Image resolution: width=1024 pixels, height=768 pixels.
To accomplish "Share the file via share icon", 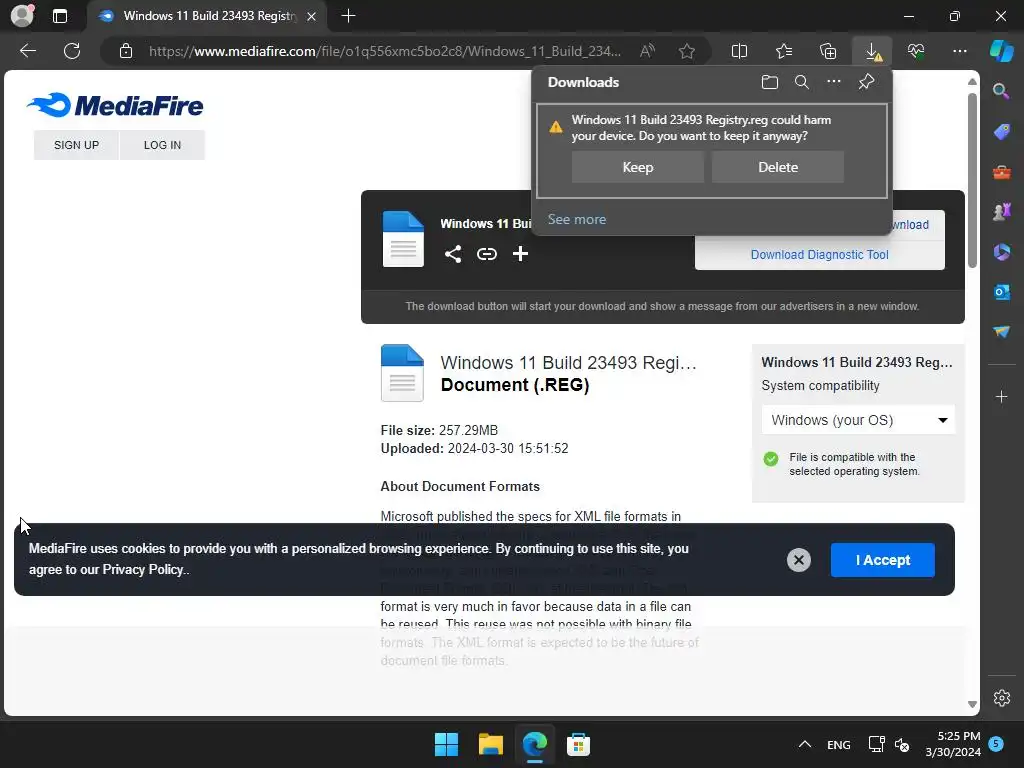I will (453, 253).
